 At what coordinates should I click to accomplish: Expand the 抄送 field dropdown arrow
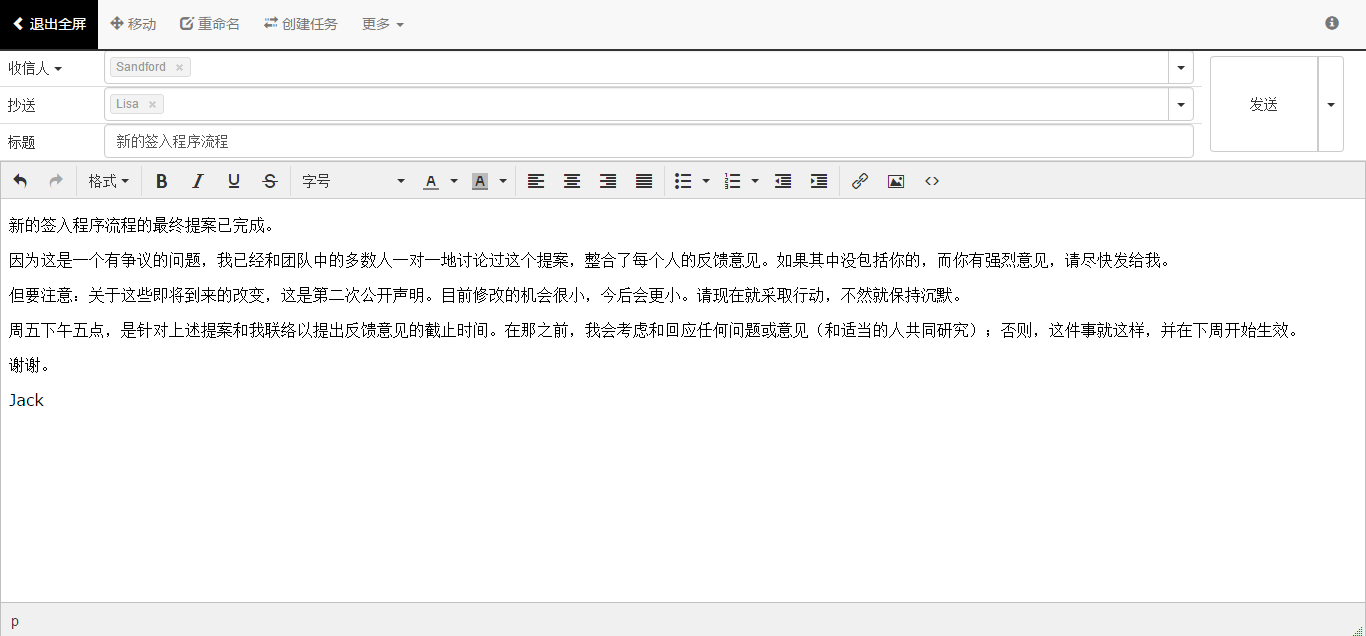click(x=1181, y=104)
